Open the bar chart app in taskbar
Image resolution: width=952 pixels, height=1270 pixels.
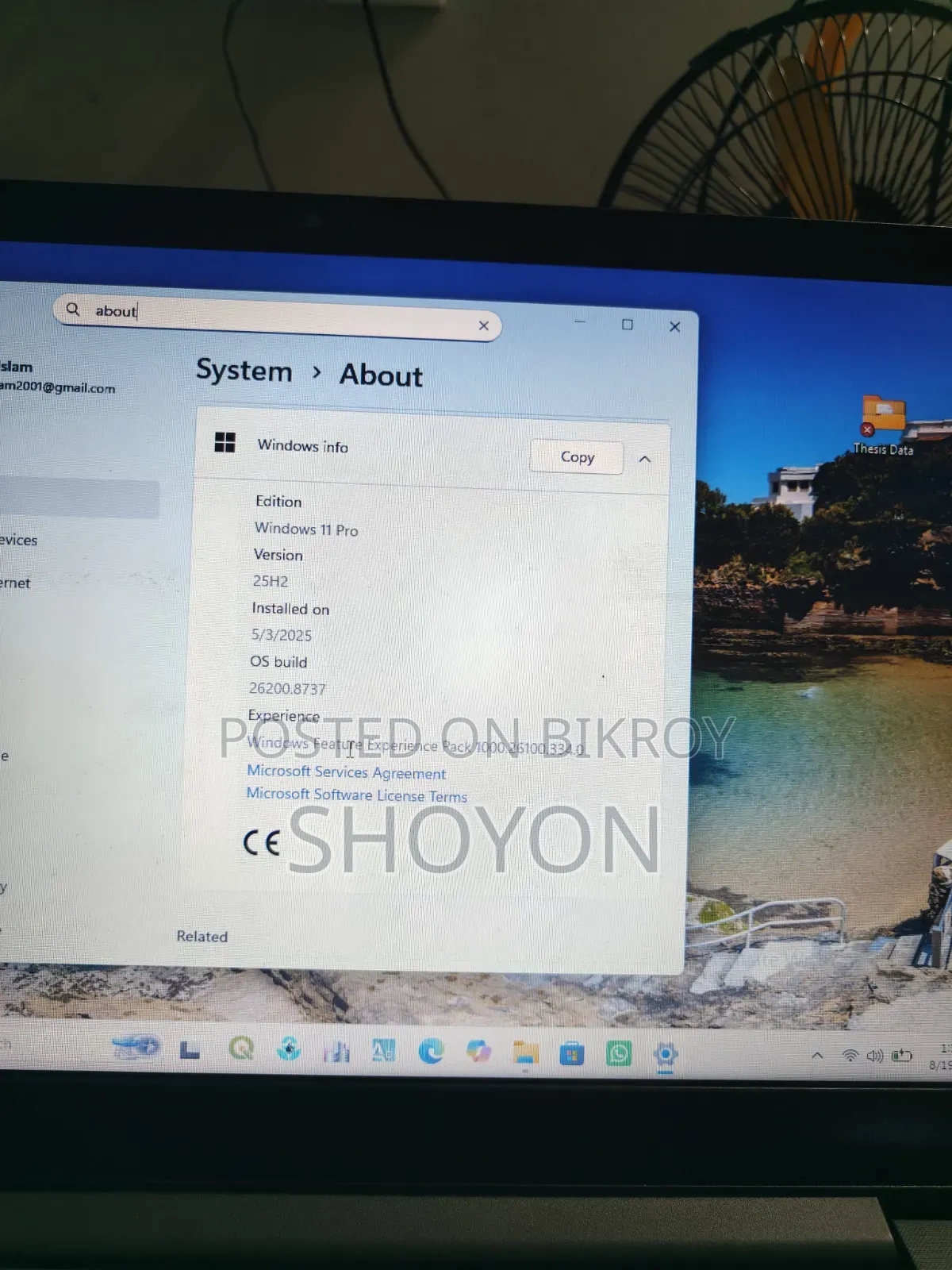336,1052
